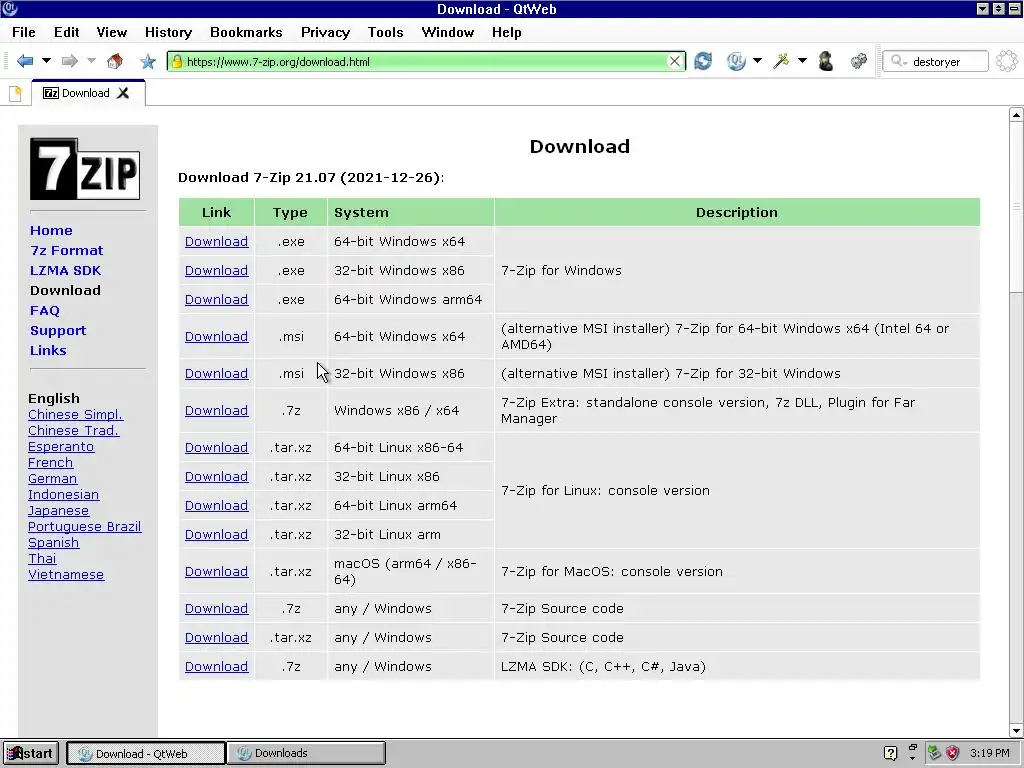The image size is (1024, 768).
Task: Open a new tab with page icon
Action: 15,93
